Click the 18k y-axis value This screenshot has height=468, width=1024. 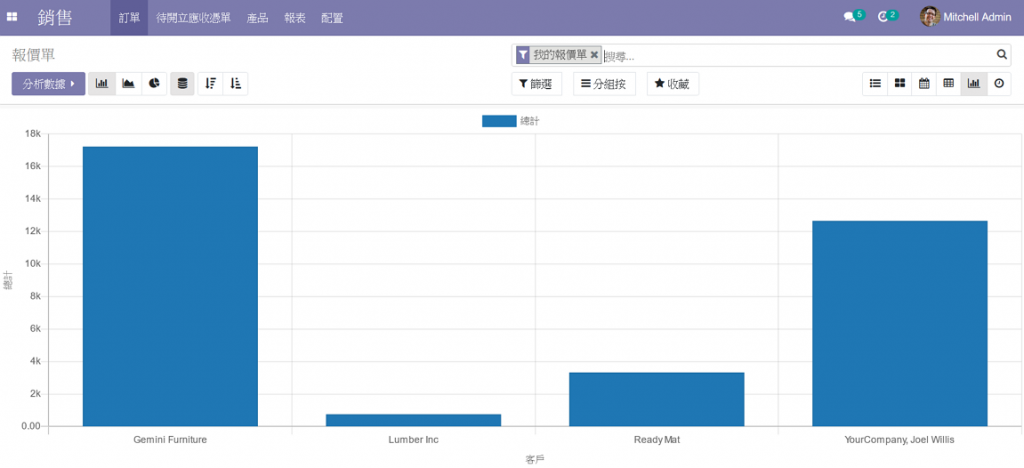pos(33,134)
